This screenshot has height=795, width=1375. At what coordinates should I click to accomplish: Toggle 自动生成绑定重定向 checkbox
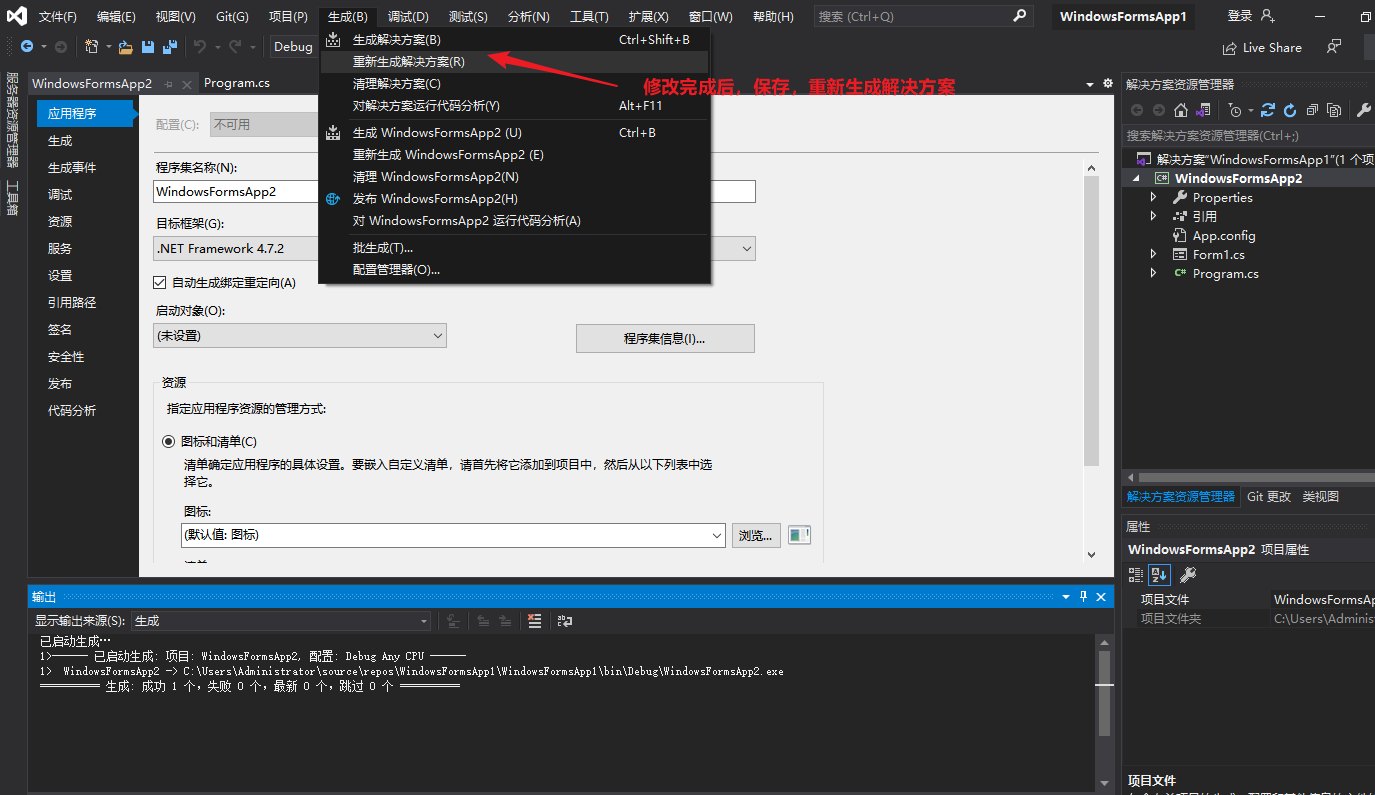[160, 283]
